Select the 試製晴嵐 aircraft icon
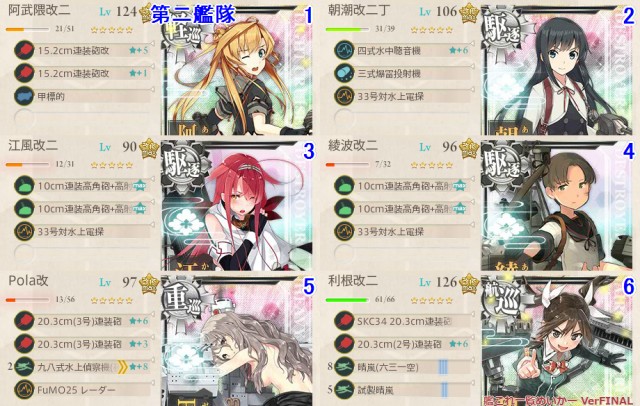The height and width of the screenshot is (406, 640). point(344,390)
